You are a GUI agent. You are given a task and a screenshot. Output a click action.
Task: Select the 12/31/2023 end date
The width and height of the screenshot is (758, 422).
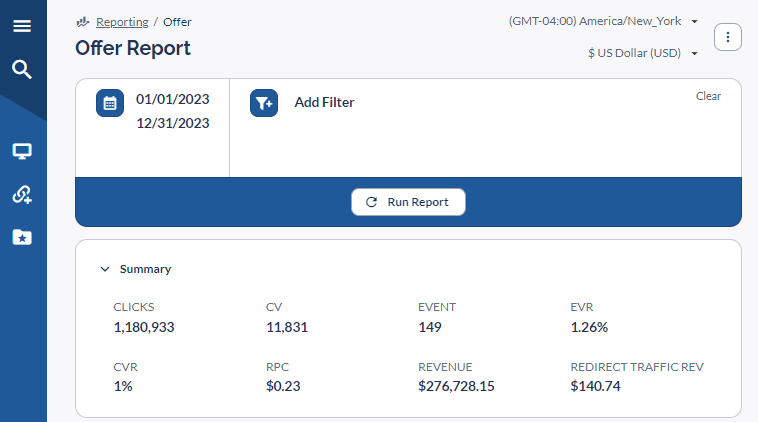[x=172, y=123]
